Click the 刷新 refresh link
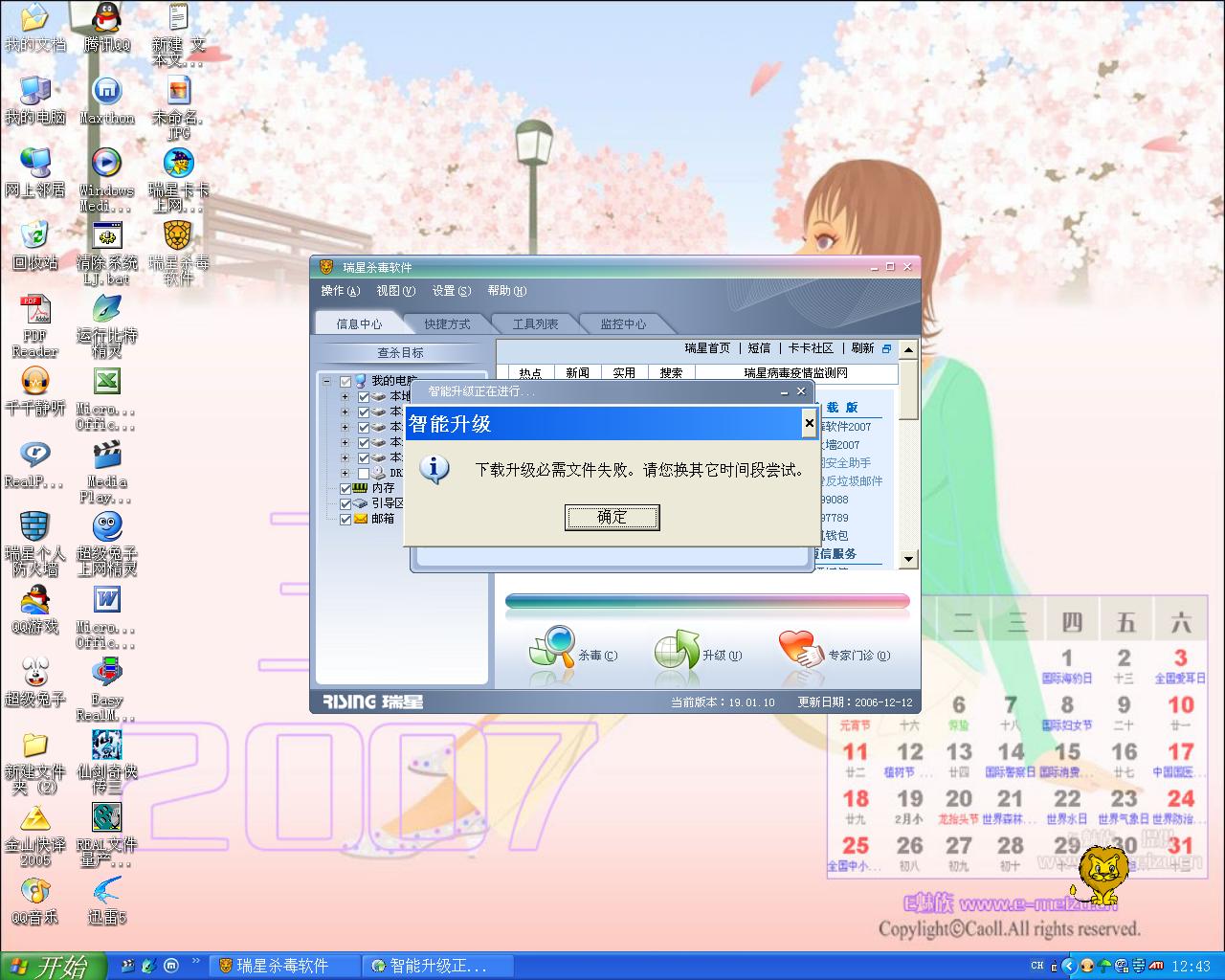The height and width of the screenshot is (980, 1225). point(862,348)
